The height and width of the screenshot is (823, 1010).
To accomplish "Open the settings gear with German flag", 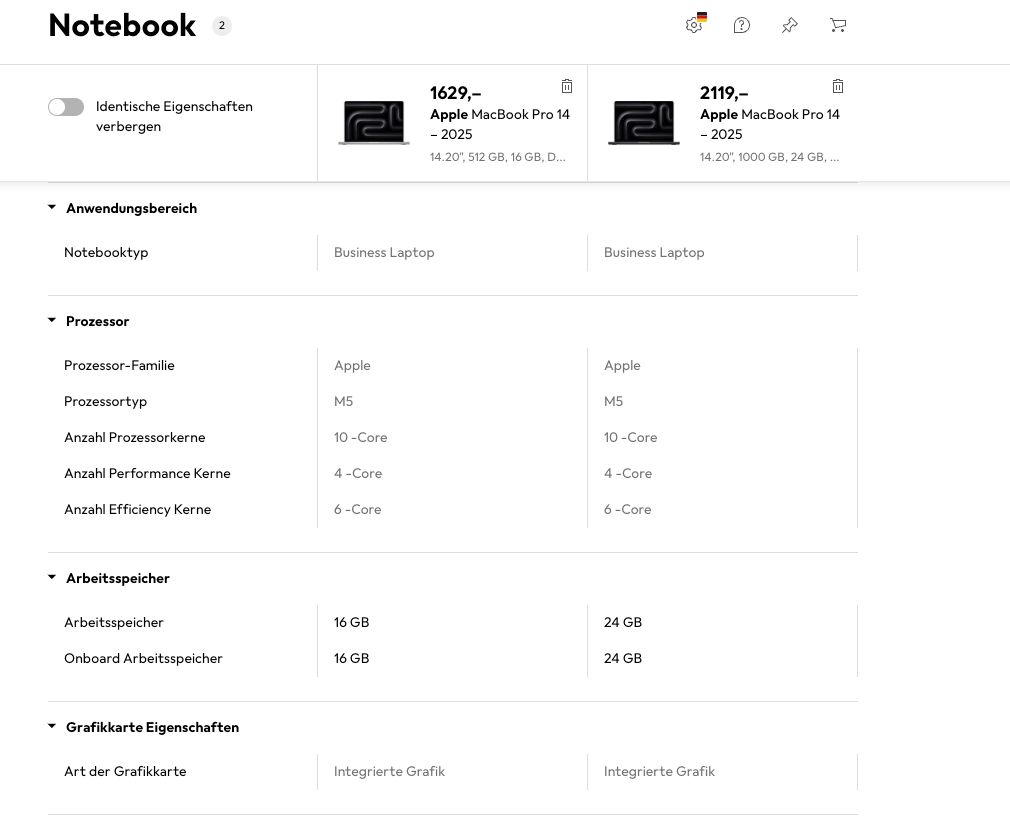I will click(694, 25).
